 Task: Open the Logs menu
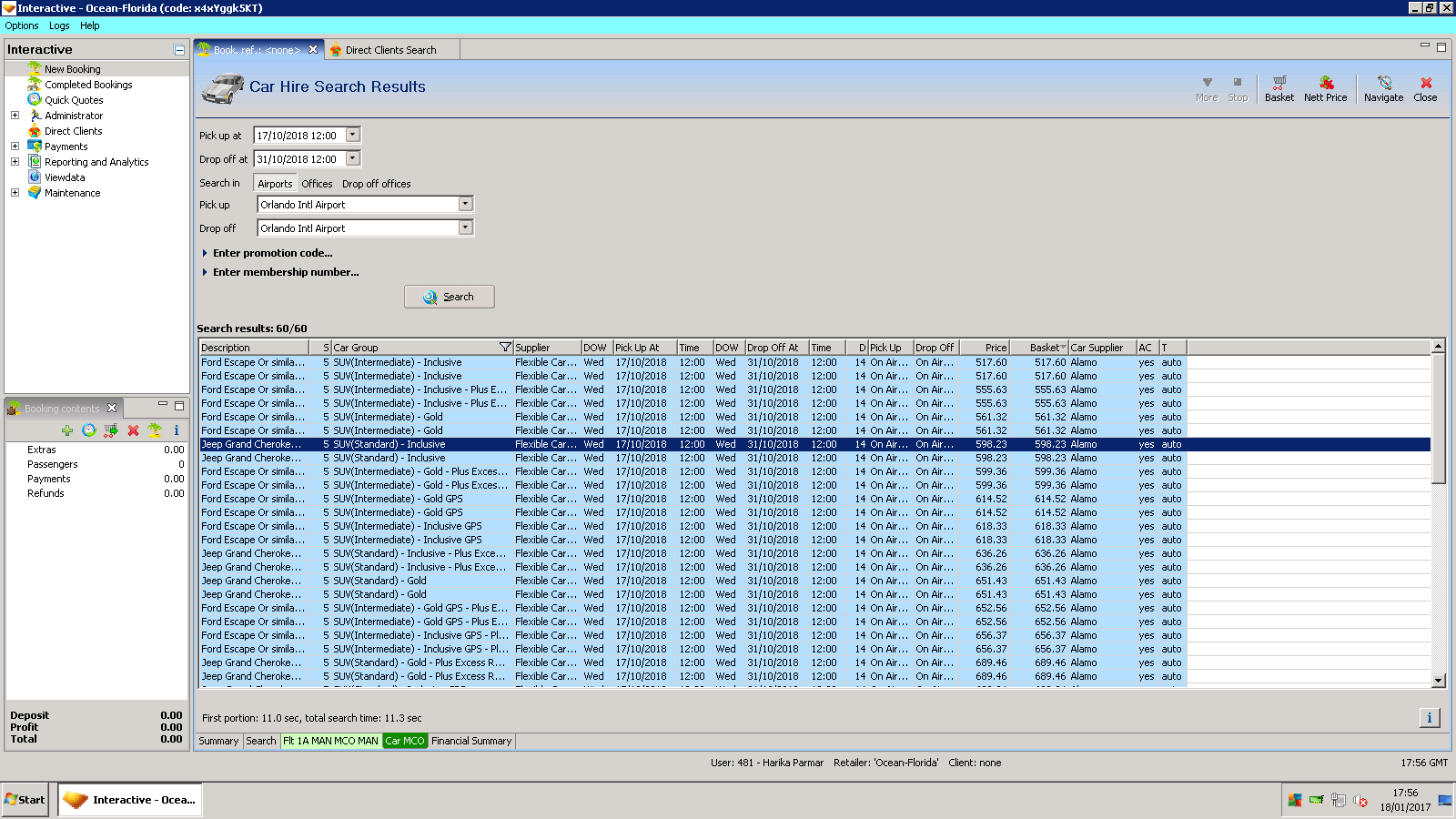coord(59,25)
